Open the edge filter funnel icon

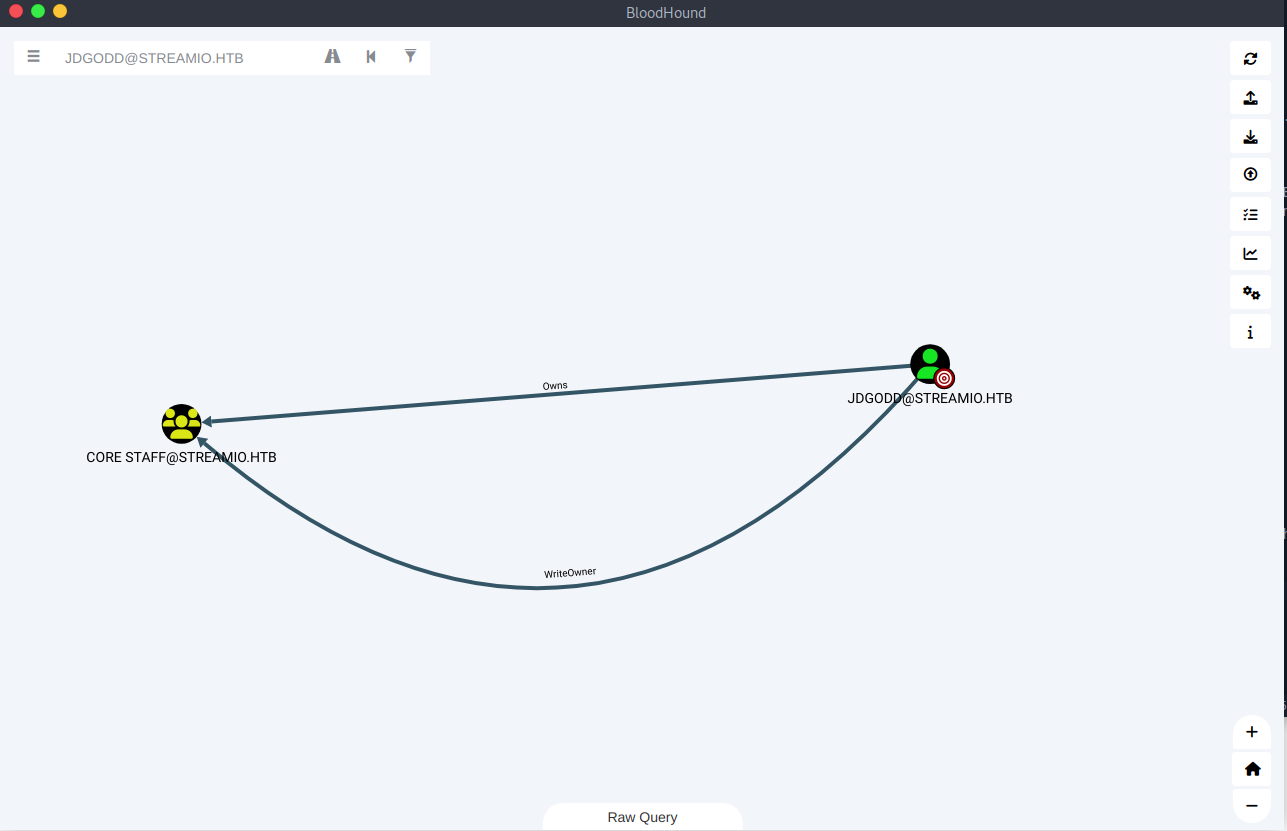410,57
